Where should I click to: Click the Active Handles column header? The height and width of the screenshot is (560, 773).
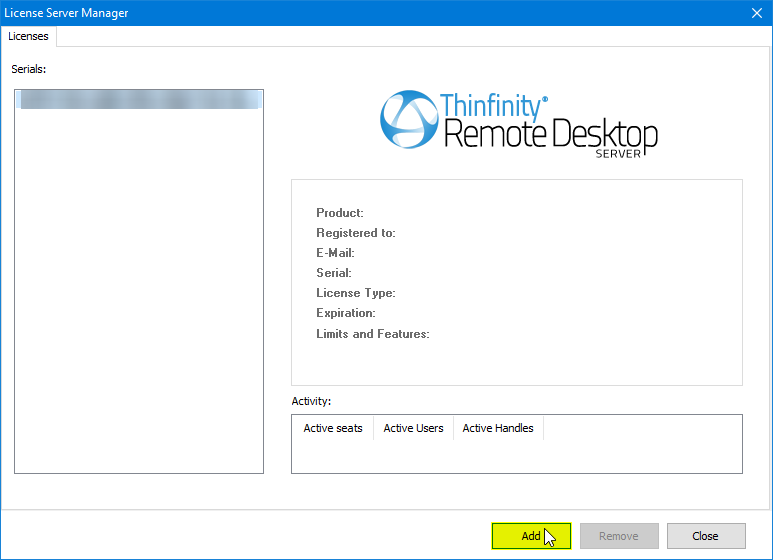pyautogui.click(x=498, y=428)
